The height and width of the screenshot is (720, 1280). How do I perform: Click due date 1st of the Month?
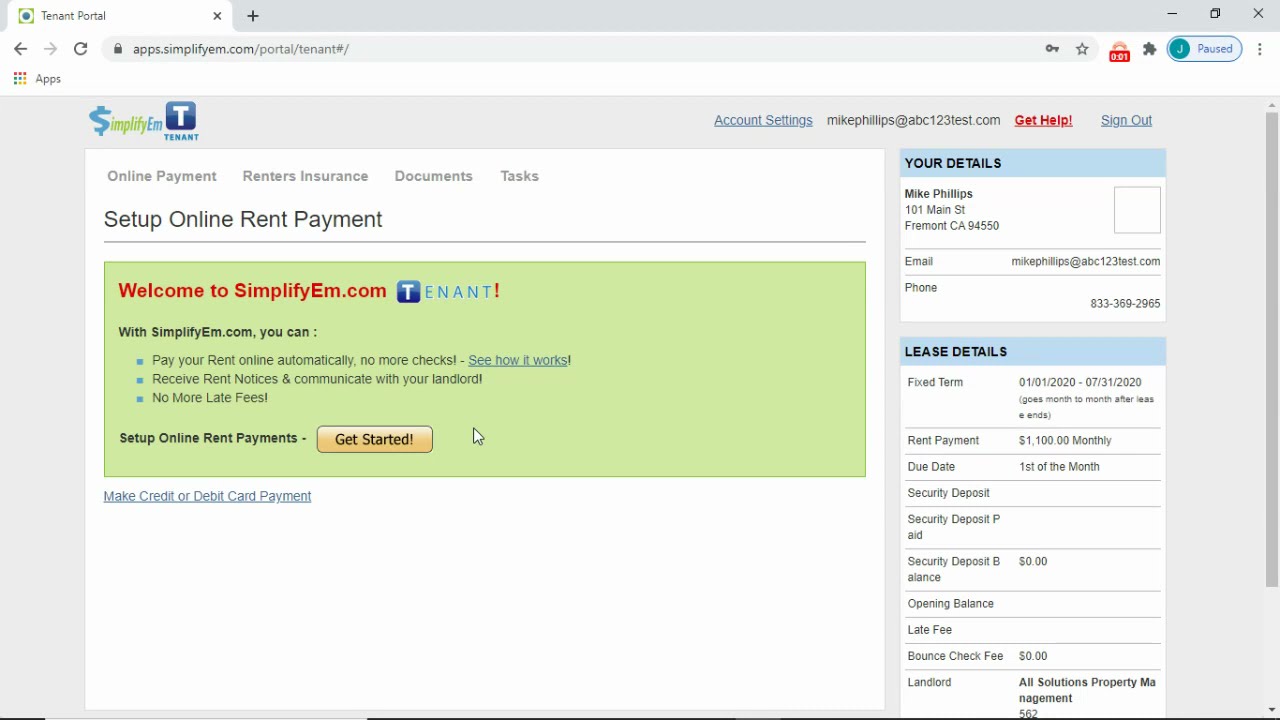(x=1059, y=467)
